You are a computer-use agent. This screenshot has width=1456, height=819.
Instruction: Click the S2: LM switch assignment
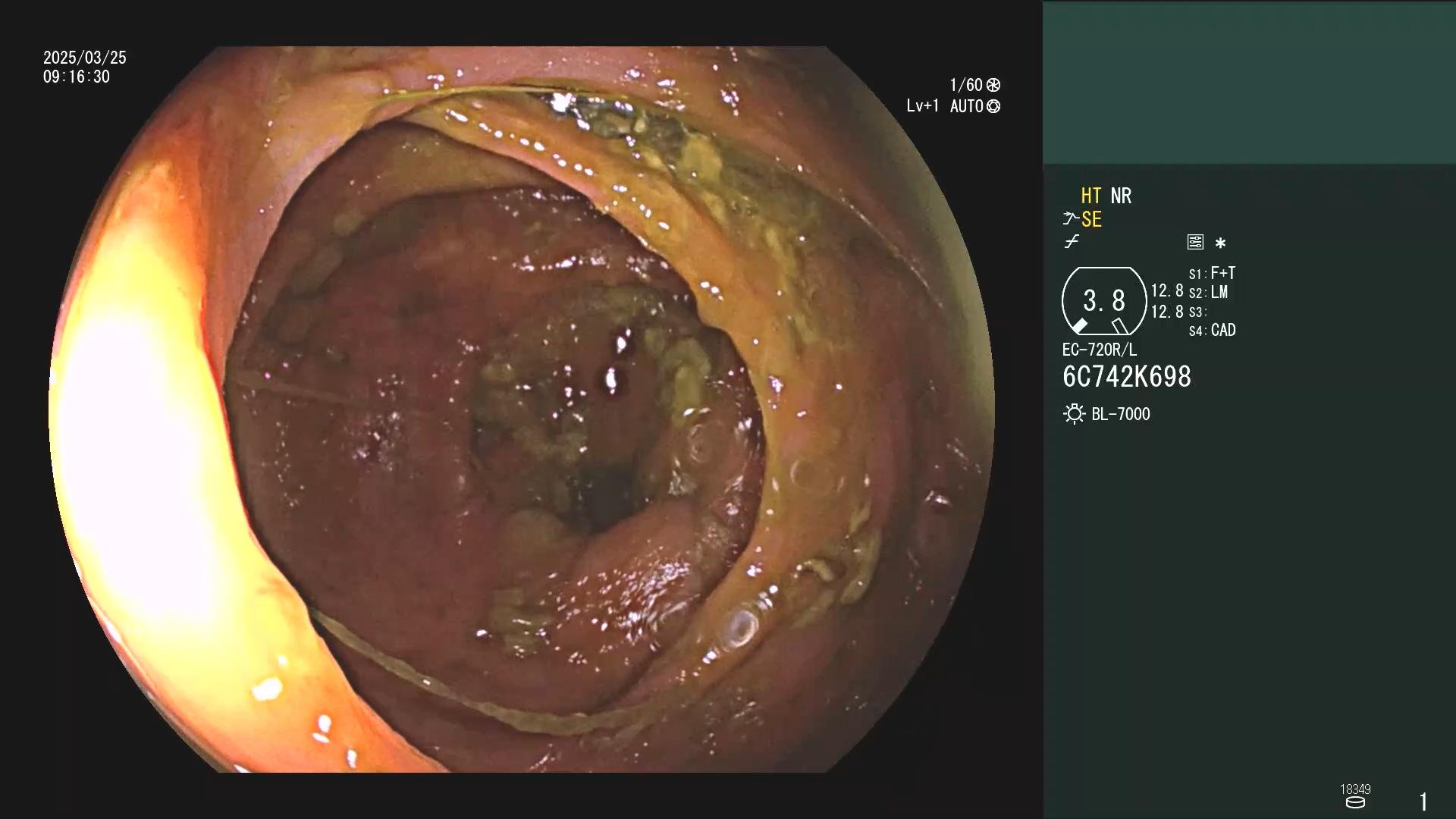[1208, 292]
